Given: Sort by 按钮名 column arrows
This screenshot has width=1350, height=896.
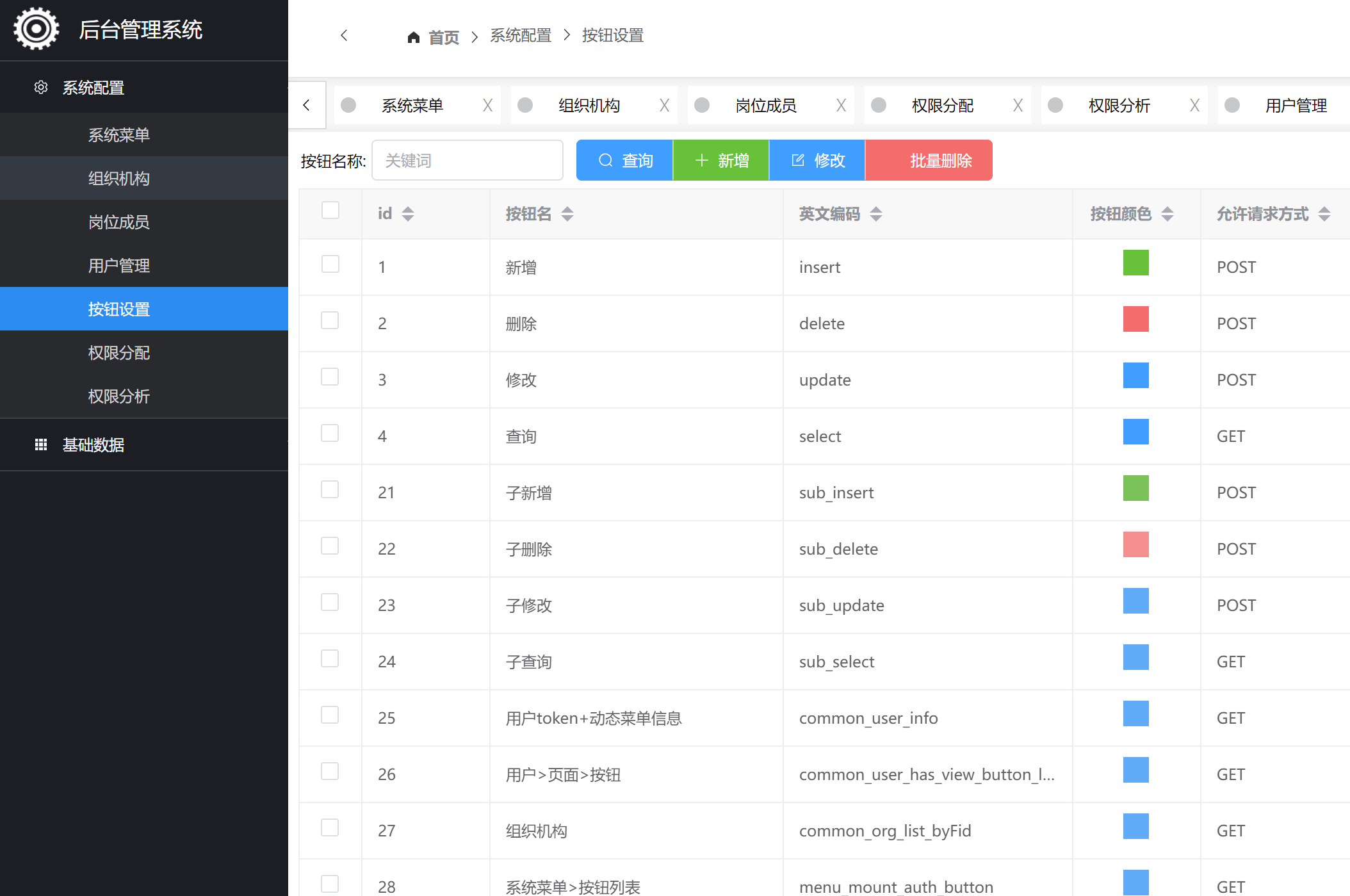Looking at the screenshot, I should [x=567, y=214].
